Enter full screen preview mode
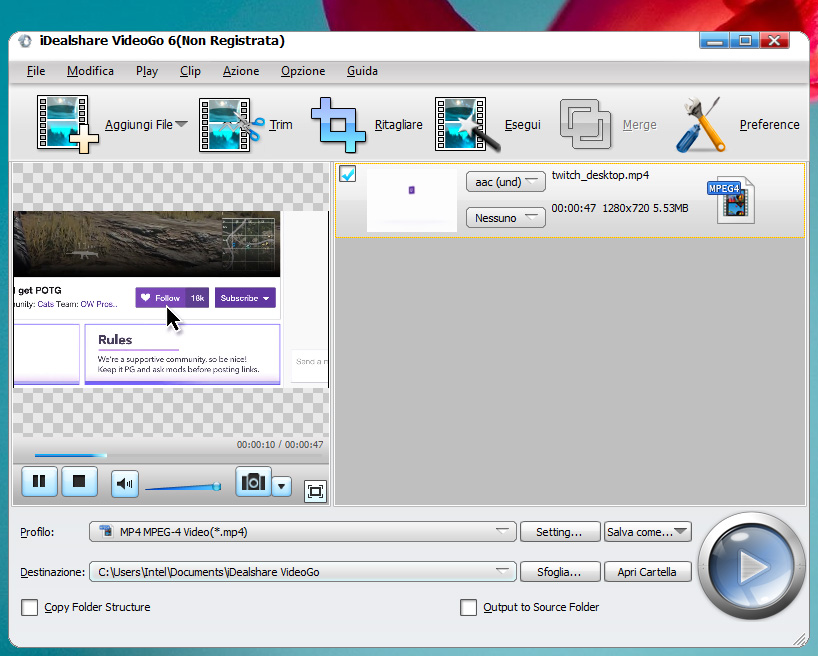Image resolution: width=818 pixels, height=656 pixels. click(315, 491)
